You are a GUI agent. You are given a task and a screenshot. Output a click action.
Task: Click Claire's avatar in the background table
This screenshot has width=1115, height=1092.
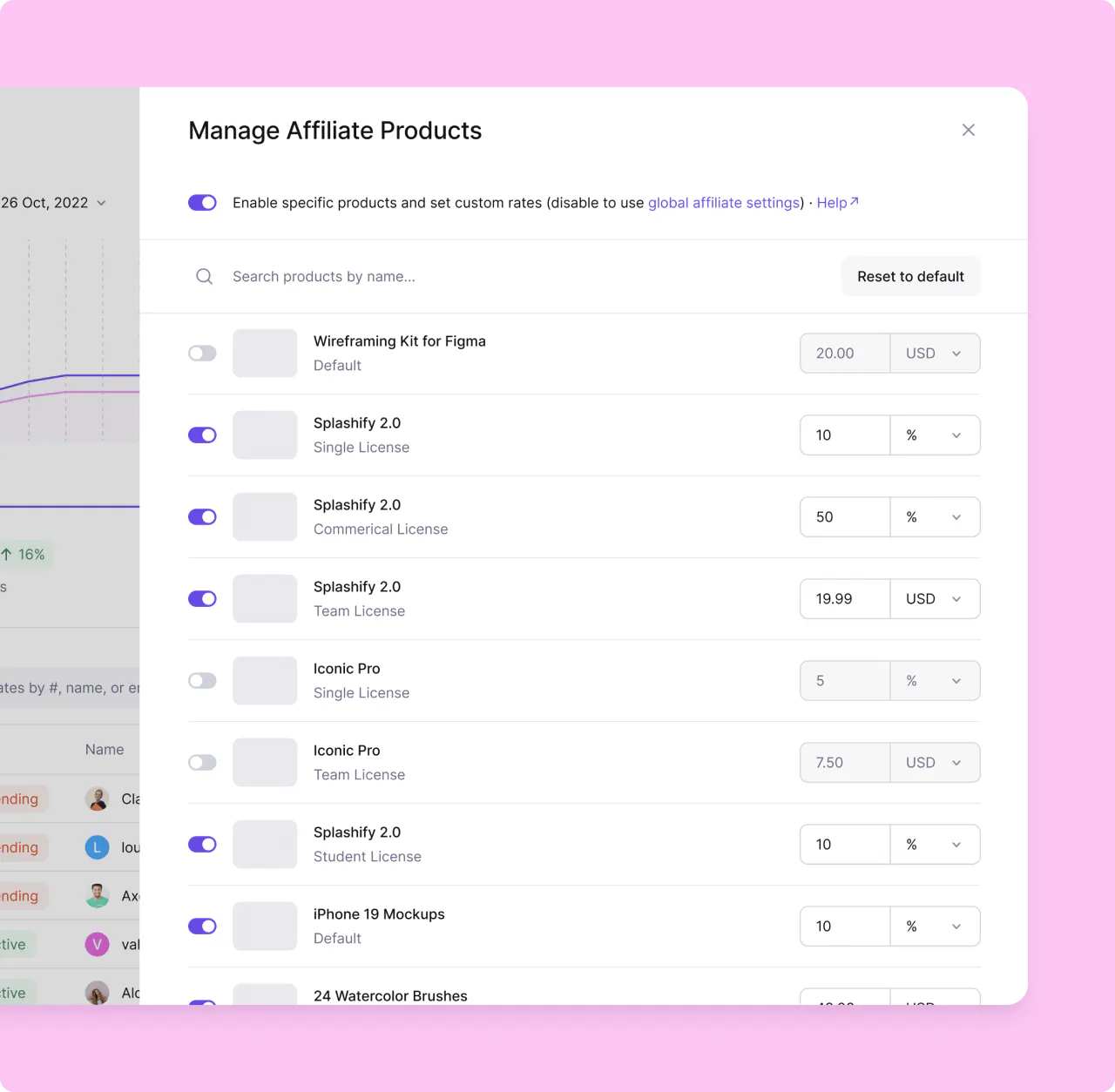[x=97, y=799]
